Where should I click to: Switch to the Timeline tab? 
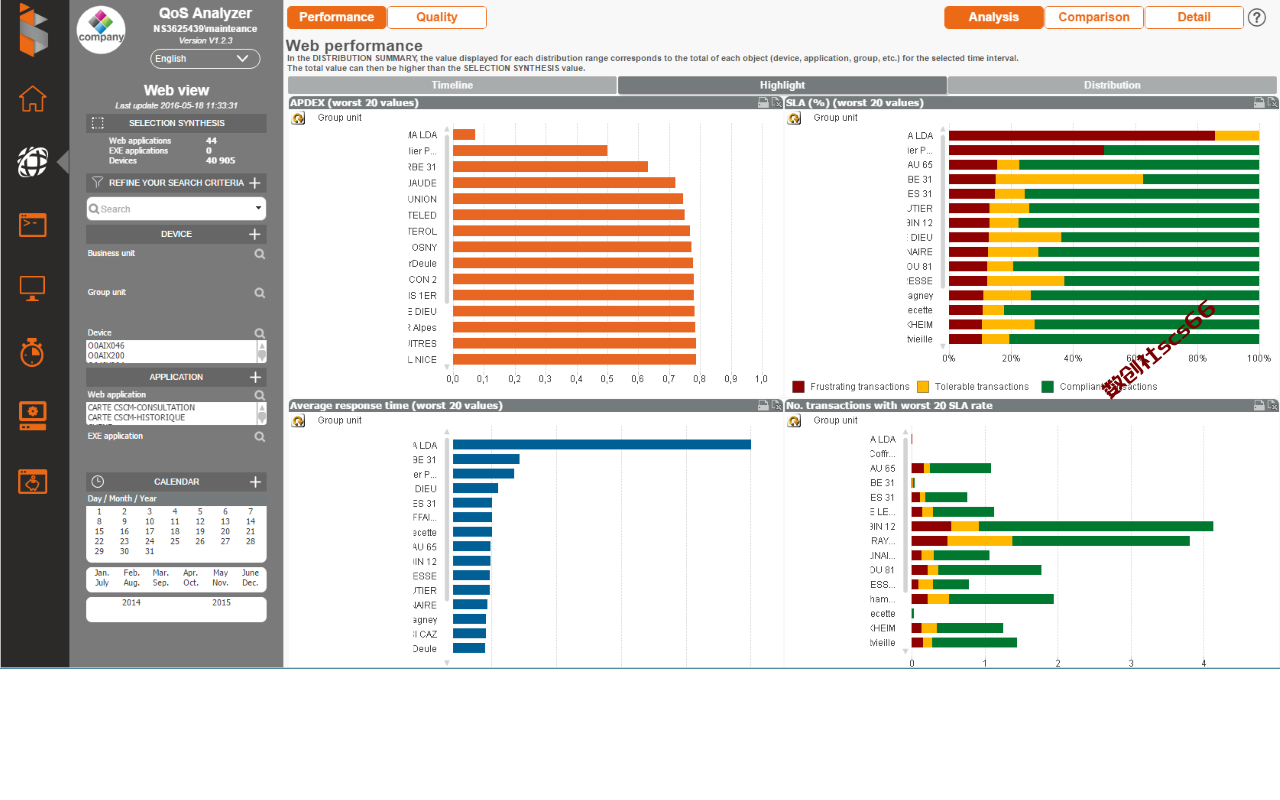coord(452,85)
